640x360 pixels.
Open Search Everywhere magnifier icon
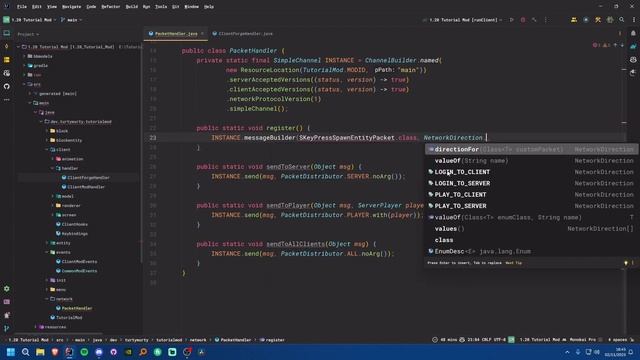point(622,20)
